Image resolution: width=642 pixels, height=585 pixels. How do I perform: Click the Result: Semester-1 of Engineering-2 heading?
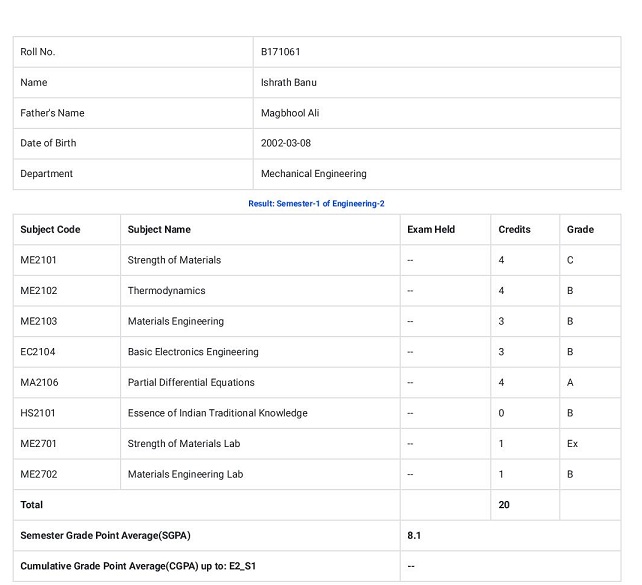click(316, 203)
